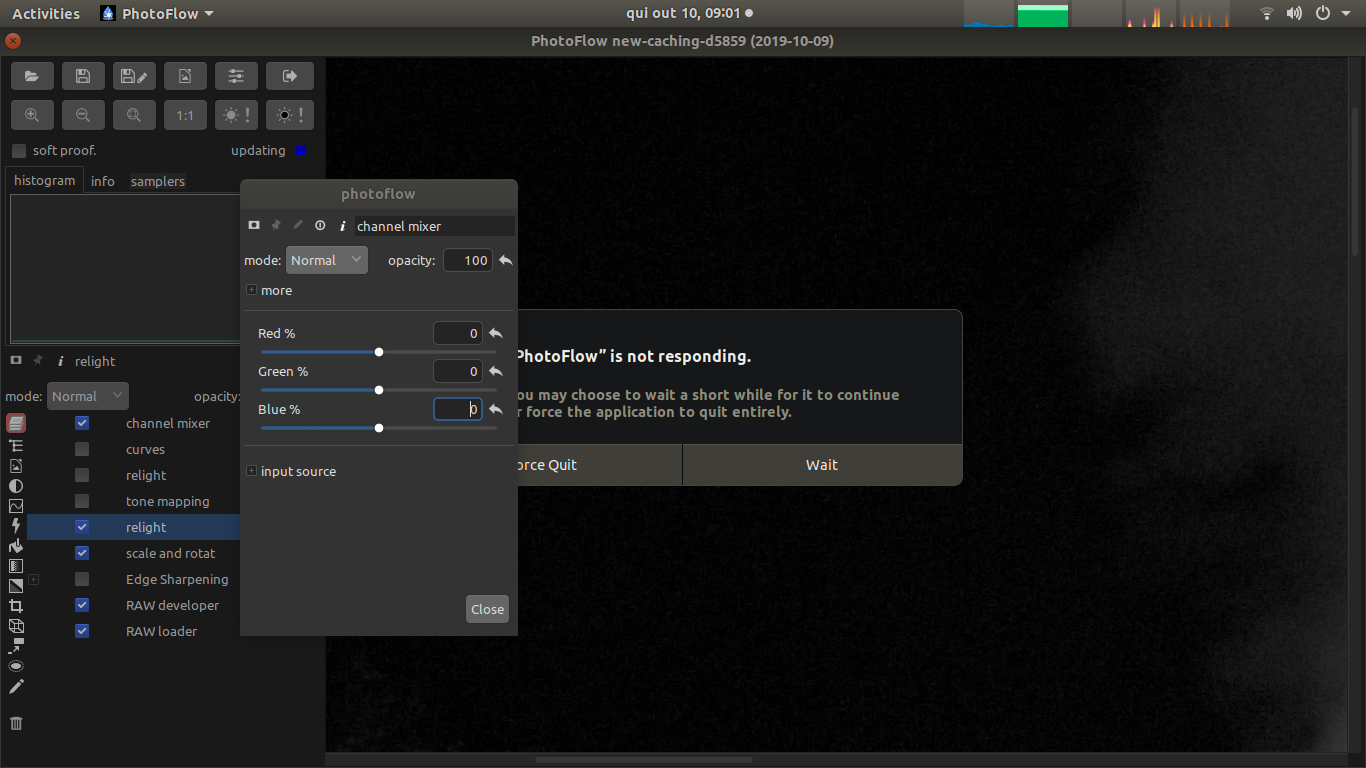The height and width of the screenshot is (768, 1366).
Task: Enable the soft proof. checkbox
Action: [19, 151]
